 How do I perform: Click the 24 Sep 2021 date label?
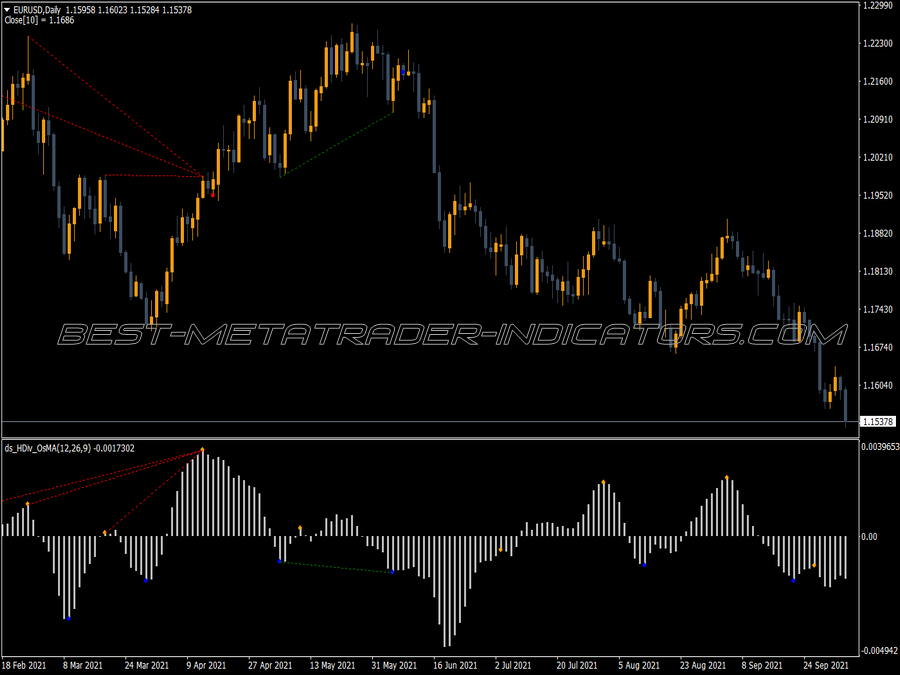pyautogui.click(x=825, y=666)
